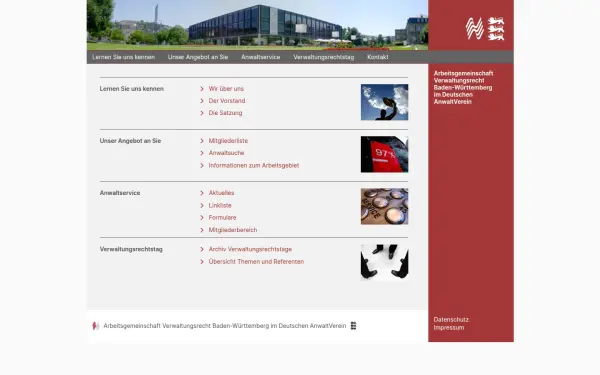Image resolution: width=600 pixels, height=375 pixels.
Task: Click the chevron next to Der Vorstand
Action: point(202,101)
